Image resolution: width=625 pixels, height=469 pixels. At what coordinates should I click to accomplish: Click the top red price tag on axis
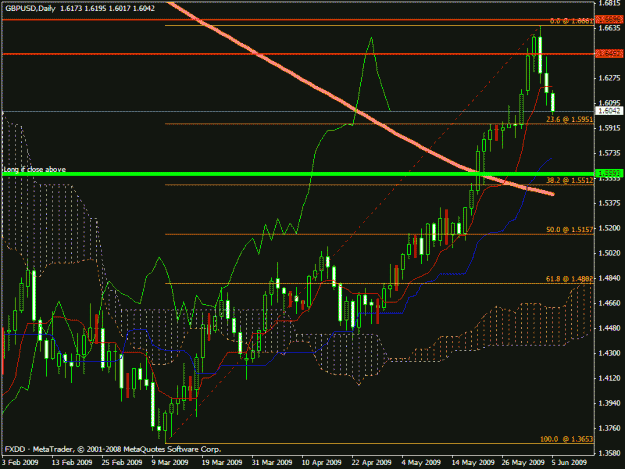(x=609, y=19)
